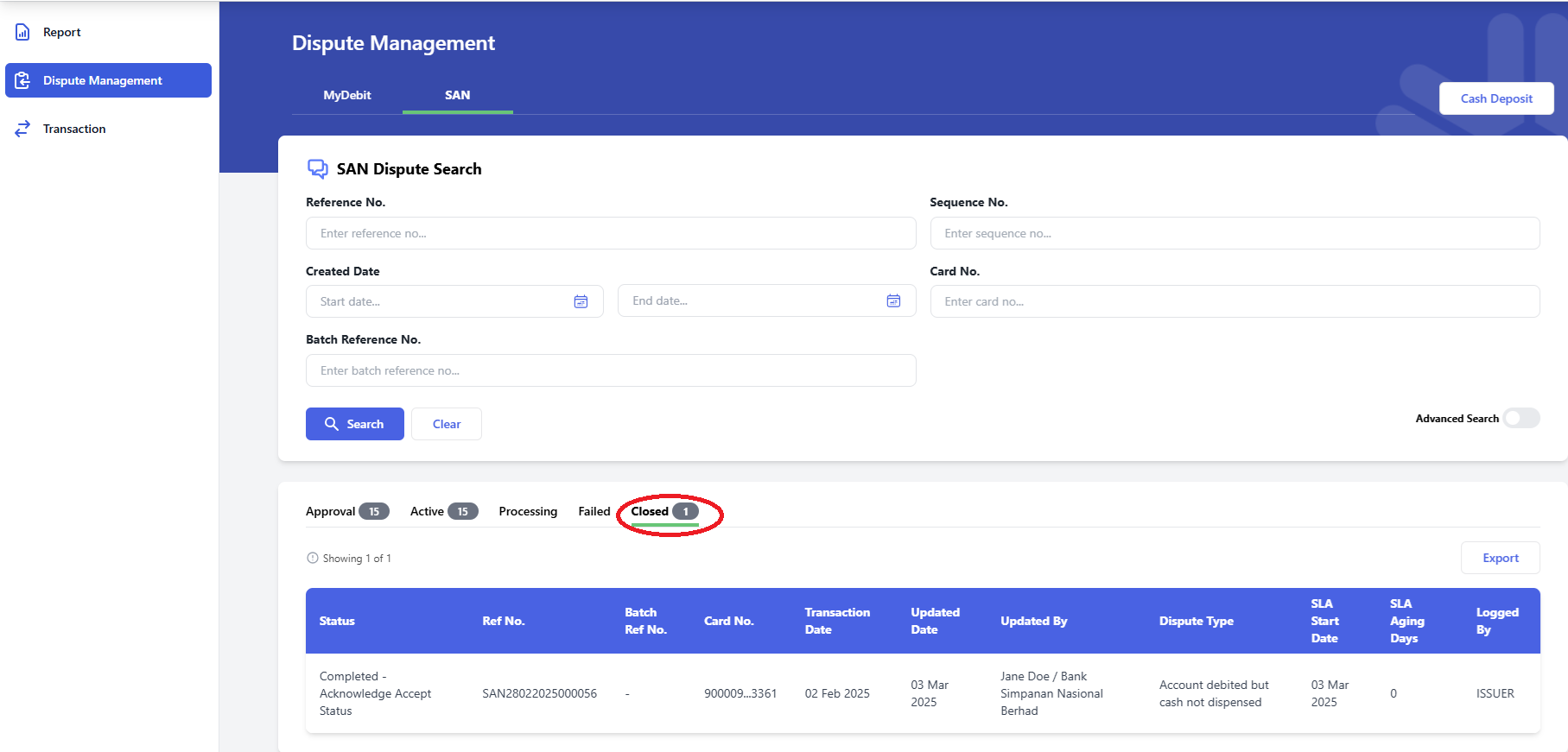
Task: Click the Transaction Date column header
Action: (x=837, y=621)
